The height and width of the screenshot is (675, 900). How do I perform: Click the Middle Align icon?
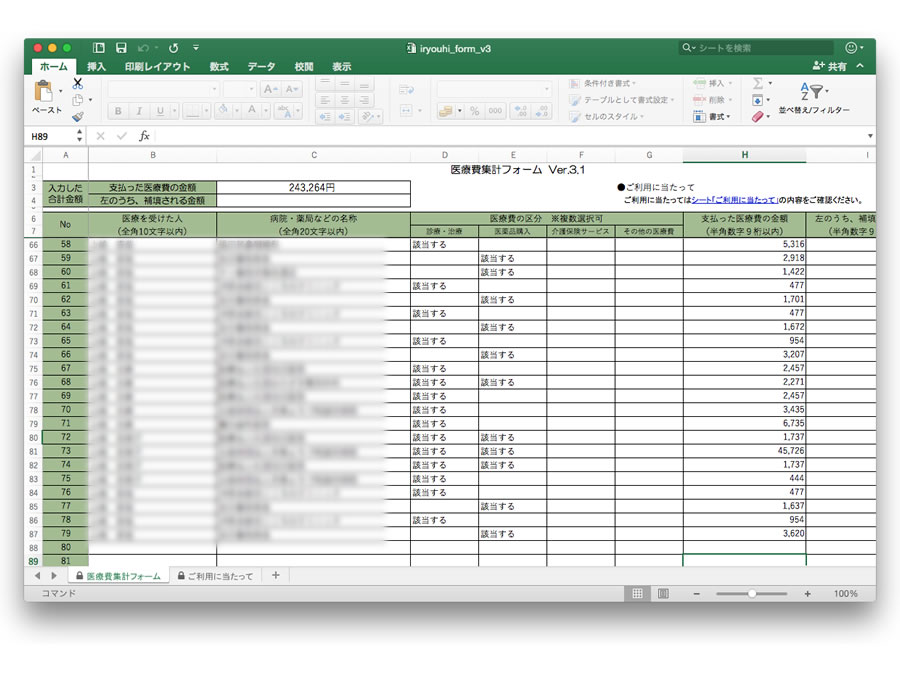coord(344,84)
